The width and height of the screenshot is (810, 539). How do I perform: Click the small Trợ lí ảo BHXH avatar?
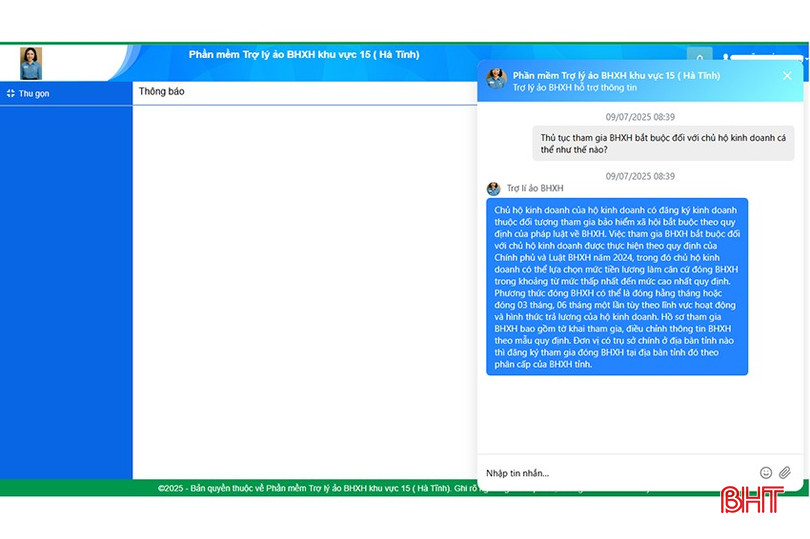[493, 189]
